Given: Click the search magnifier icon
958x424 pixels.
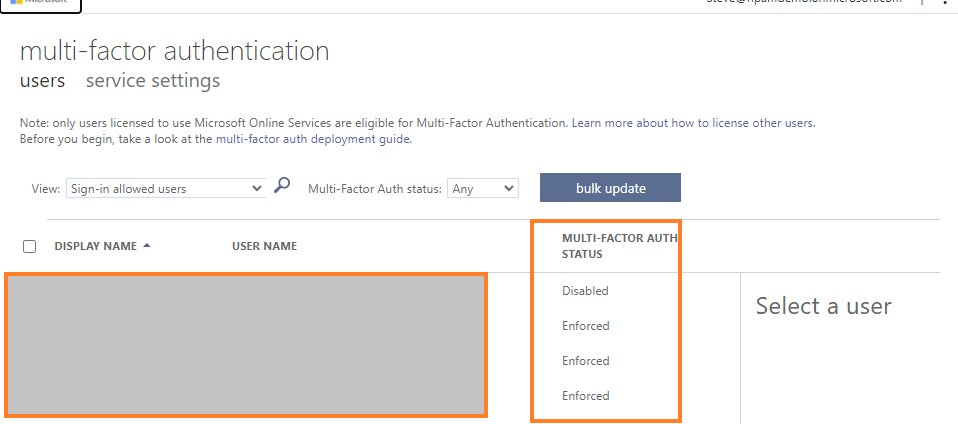Looking at the screenshot, I should click(x=282, y=185).
